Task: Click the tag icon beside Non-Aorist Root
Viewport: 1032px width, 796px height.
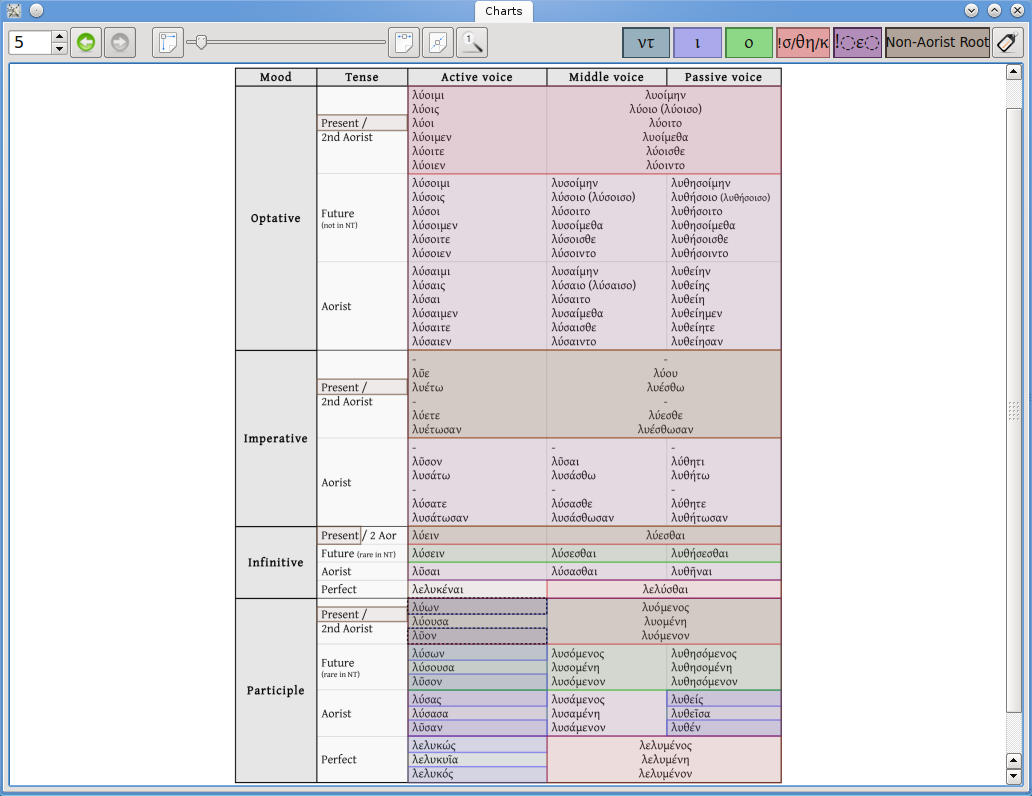Action: [x=1007, y=43]
